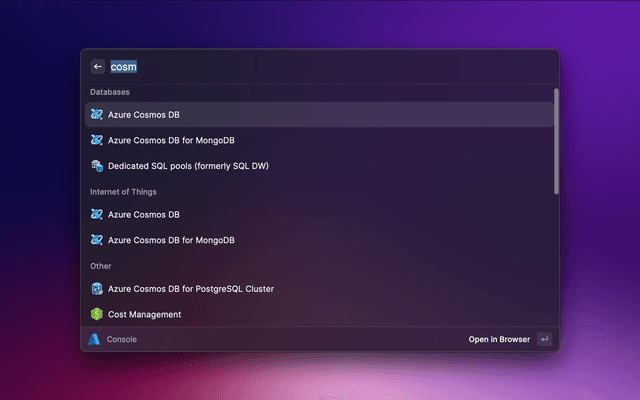Click the Enter key icon in the footer
Image resolution: width=640 pixels, height=400 pixels.
pyautogui.click(x=544, y=339)
